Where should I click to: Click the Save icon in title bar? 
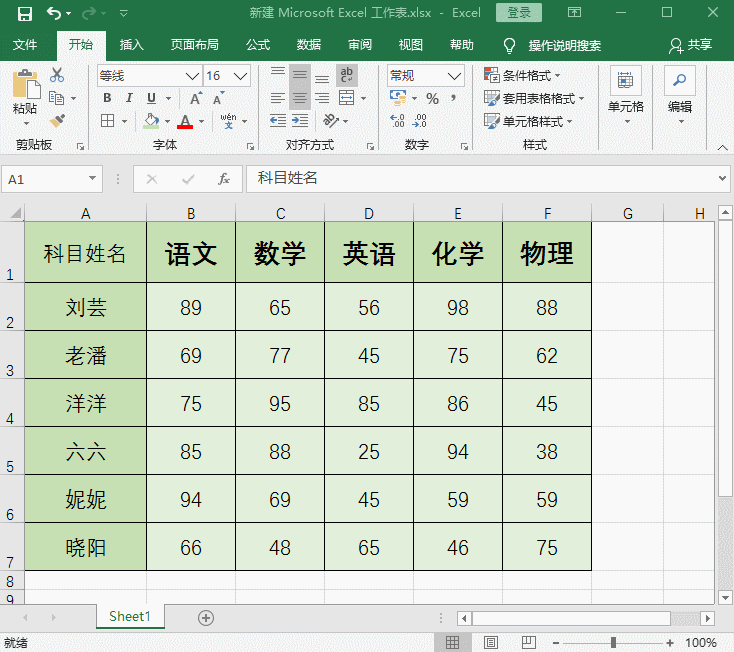click(24, 14)
